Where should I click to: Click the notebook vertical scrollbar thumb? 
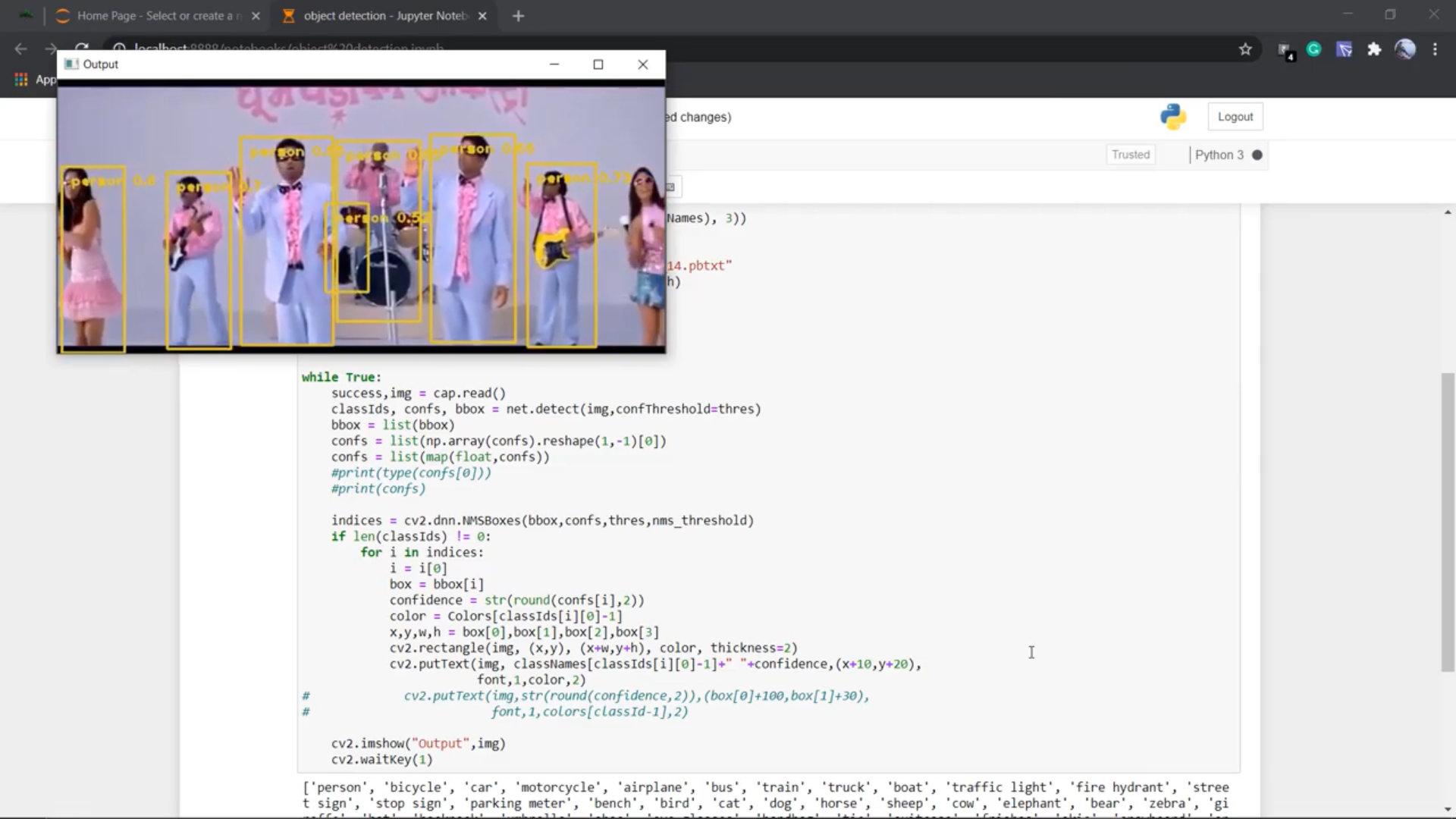click(x=1448, y=522)
